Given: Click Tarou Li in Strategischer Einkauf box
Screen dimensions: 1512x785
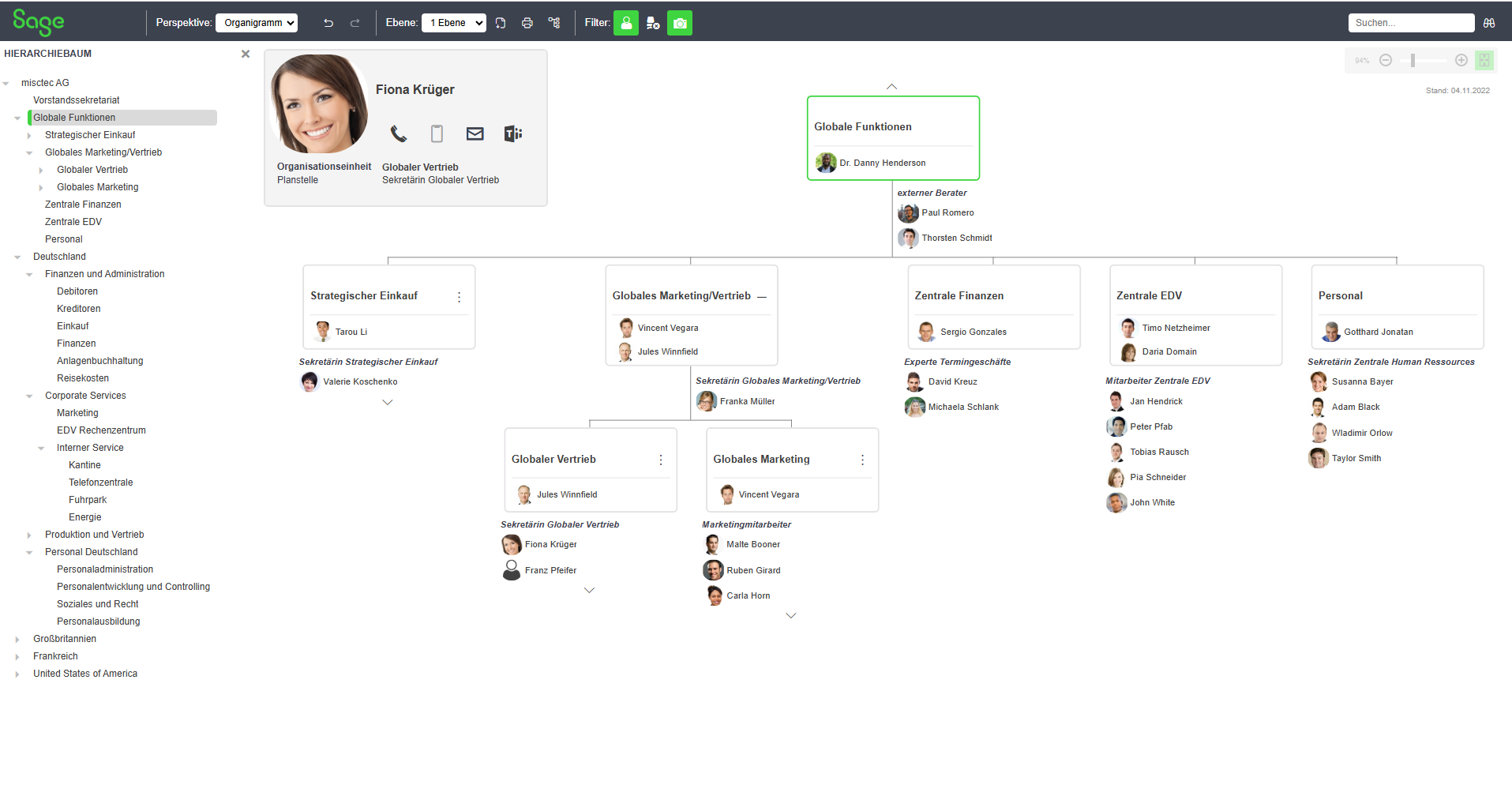Looking at the screenshot, I should [x=351, y=332].
